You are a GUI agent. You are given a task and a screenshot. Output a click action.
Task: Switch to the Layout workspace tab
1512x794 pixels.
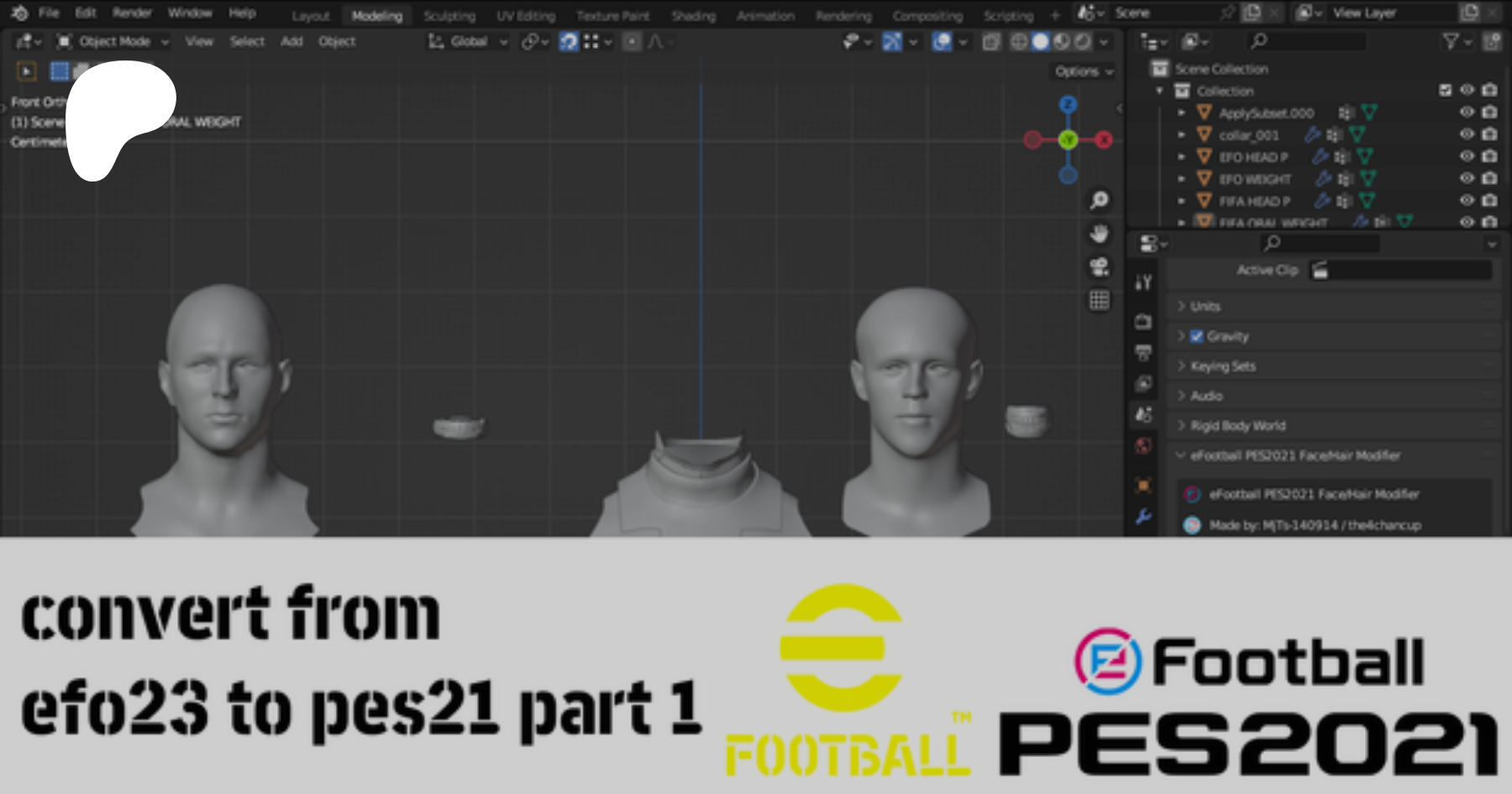pos(311,16)
